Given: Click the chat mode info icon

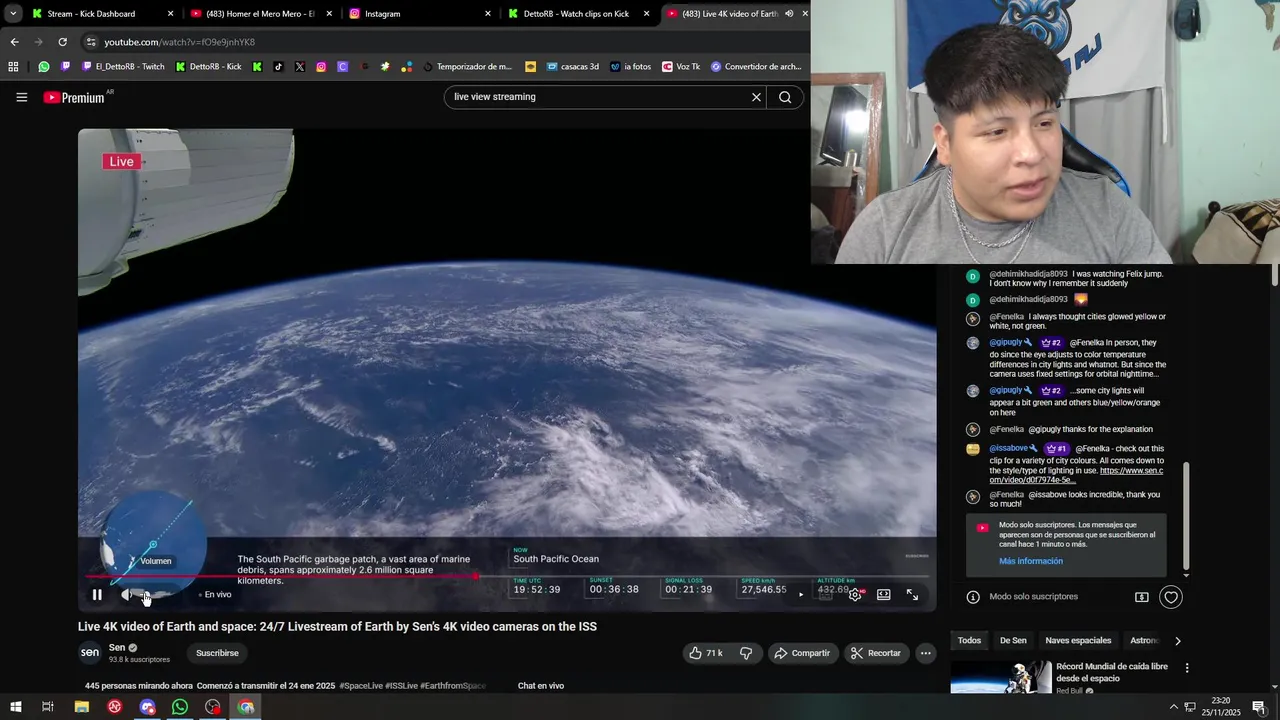Looking at the screenshot, I should click(x=973, y=597).
